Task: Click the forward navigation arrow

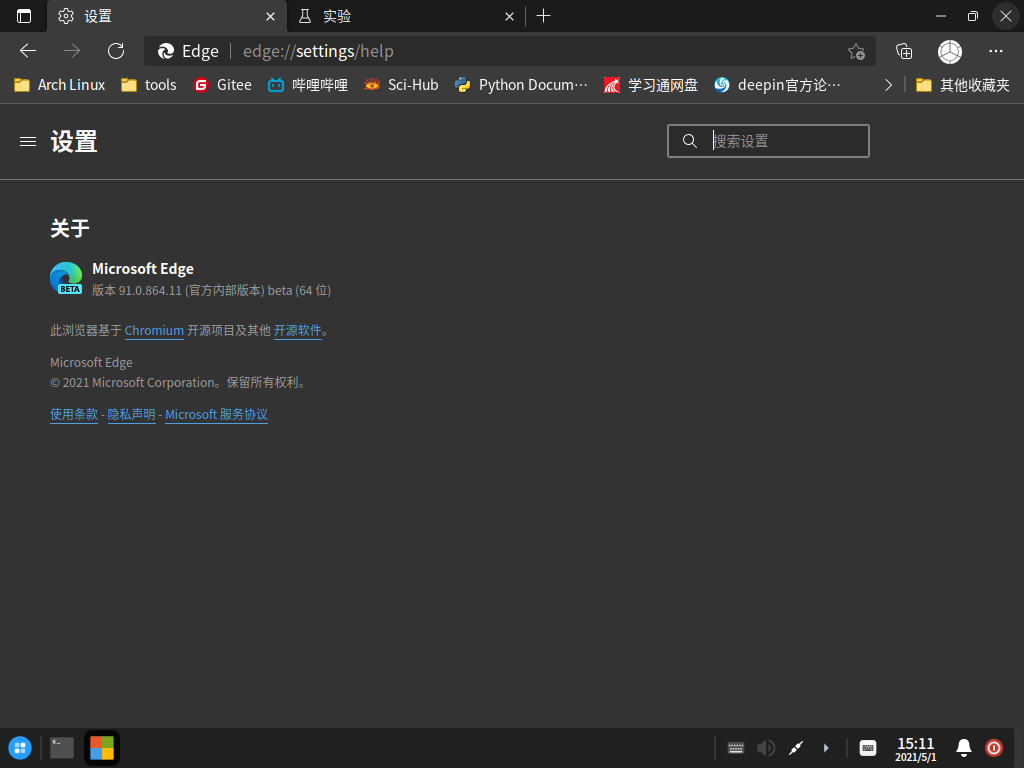Action: (x=72, y=51)
